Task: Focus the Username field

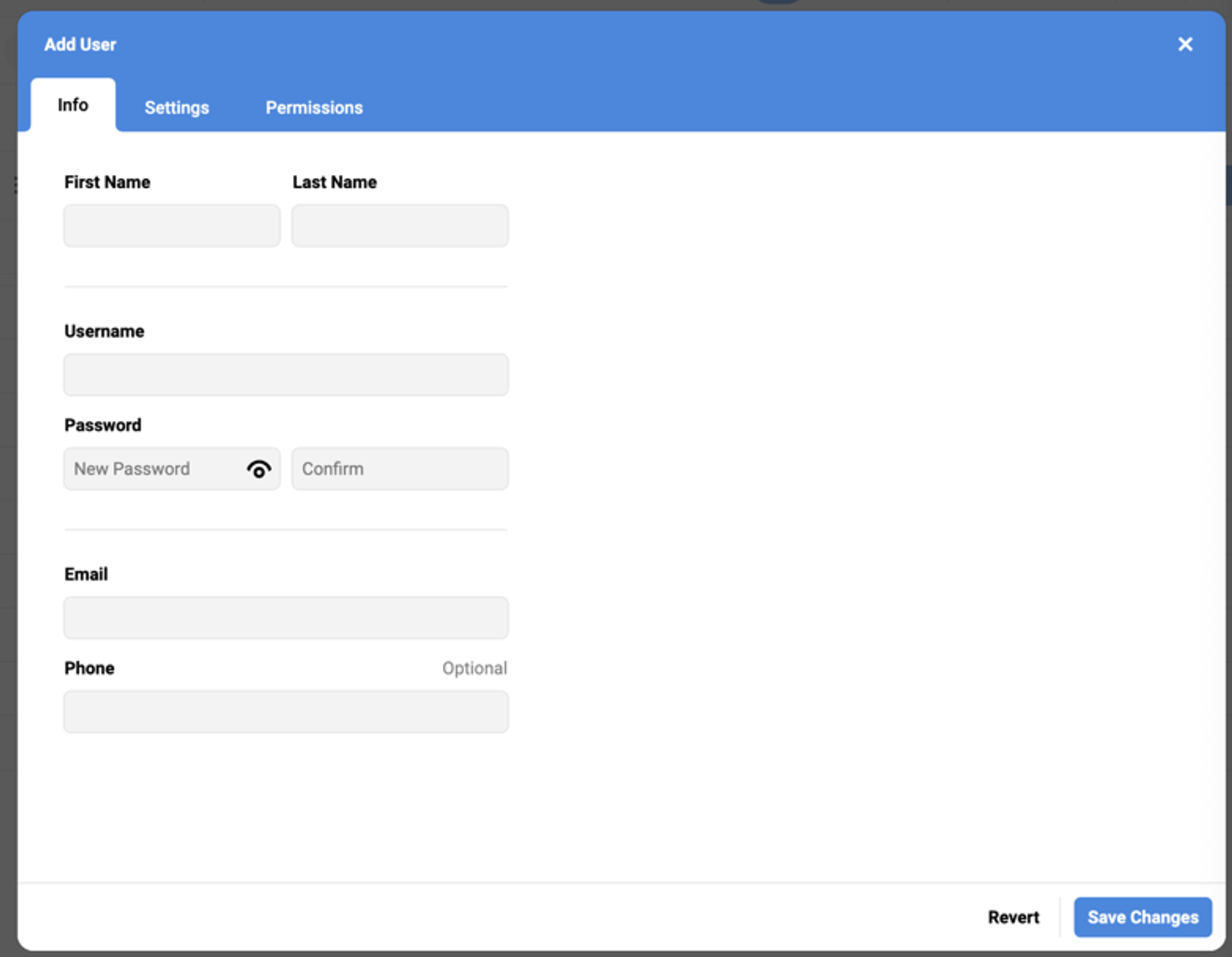Action: point(286,375)
